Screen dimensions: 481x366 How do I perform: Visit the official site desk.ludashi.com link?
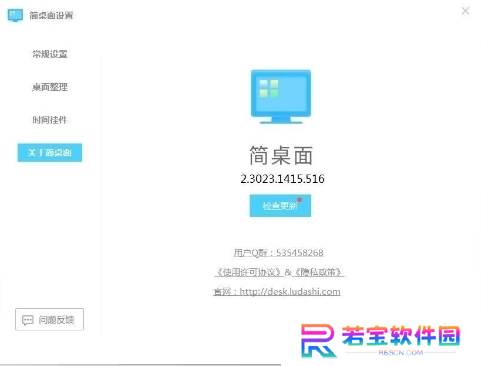pyautogui.click(x=277, y=292)
